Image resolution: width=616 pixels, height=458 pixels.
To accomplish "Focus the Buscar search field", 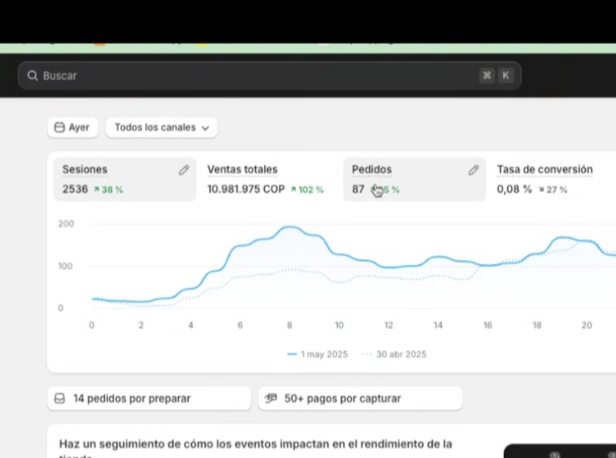I will (250, 76).
